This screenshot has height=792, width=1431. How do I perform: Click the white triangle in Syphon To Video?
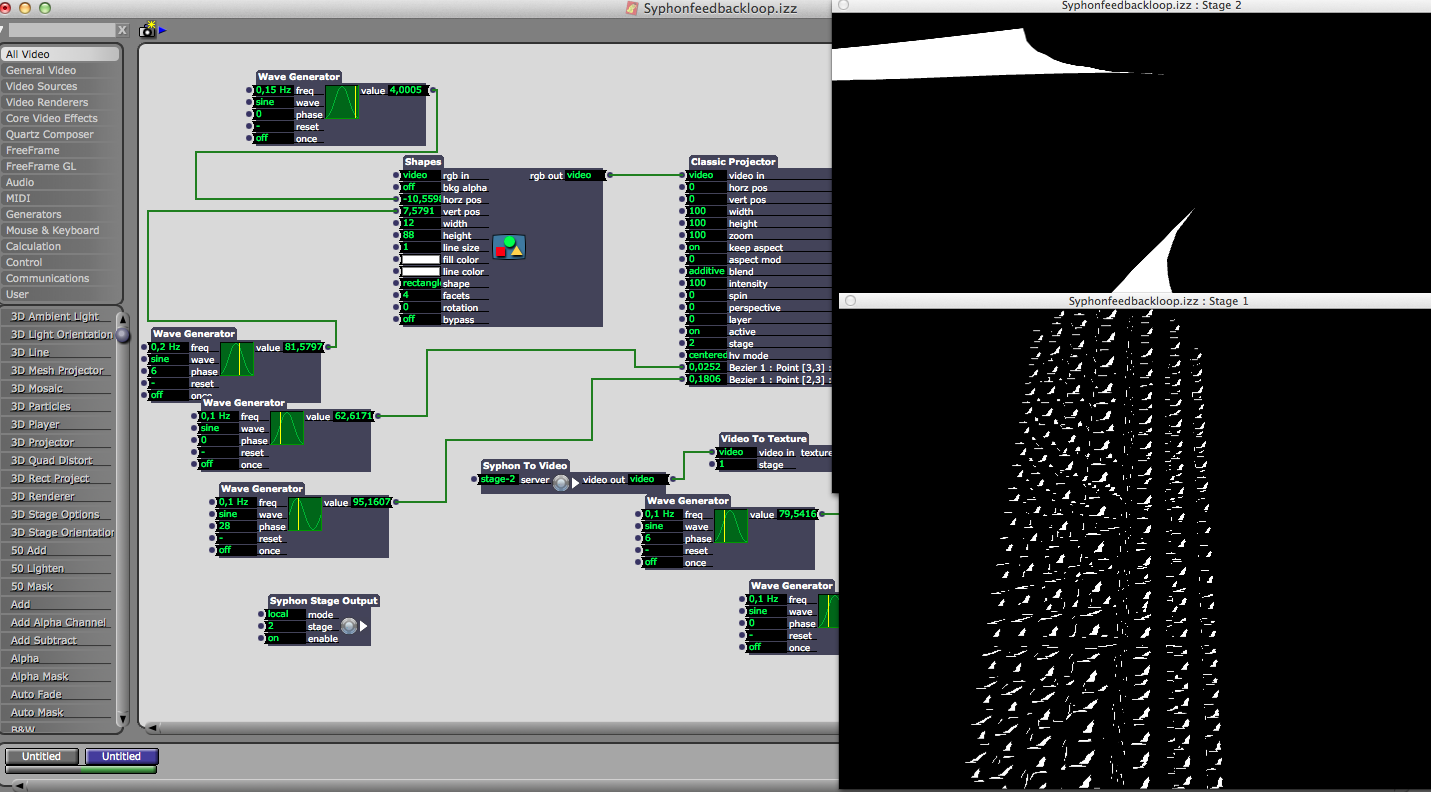[x=576, y=482]
